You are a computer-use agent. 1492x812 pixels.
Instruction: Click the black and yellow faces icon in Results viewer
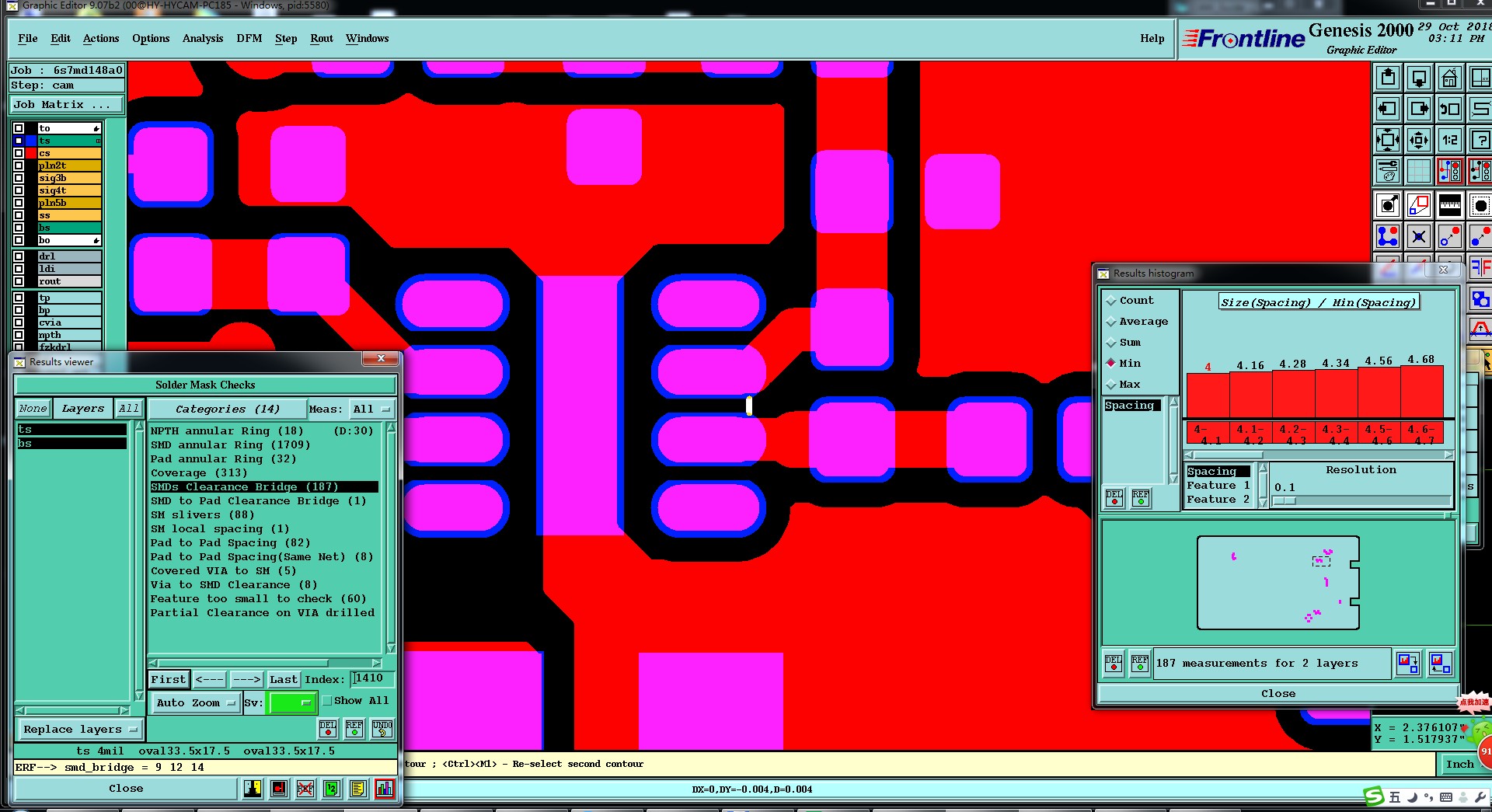point(253,789)
